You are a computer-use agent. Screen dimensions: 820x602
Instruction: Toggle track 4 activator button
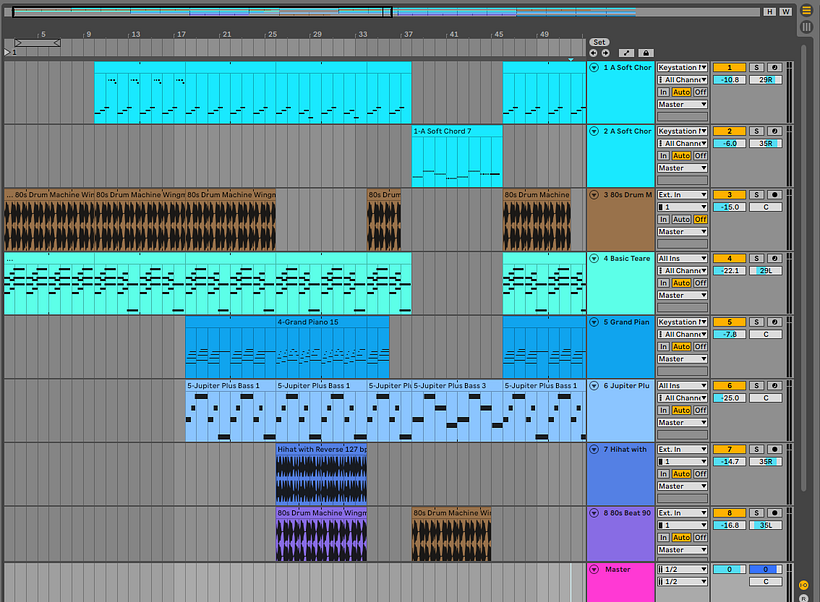tap(729, 258)
